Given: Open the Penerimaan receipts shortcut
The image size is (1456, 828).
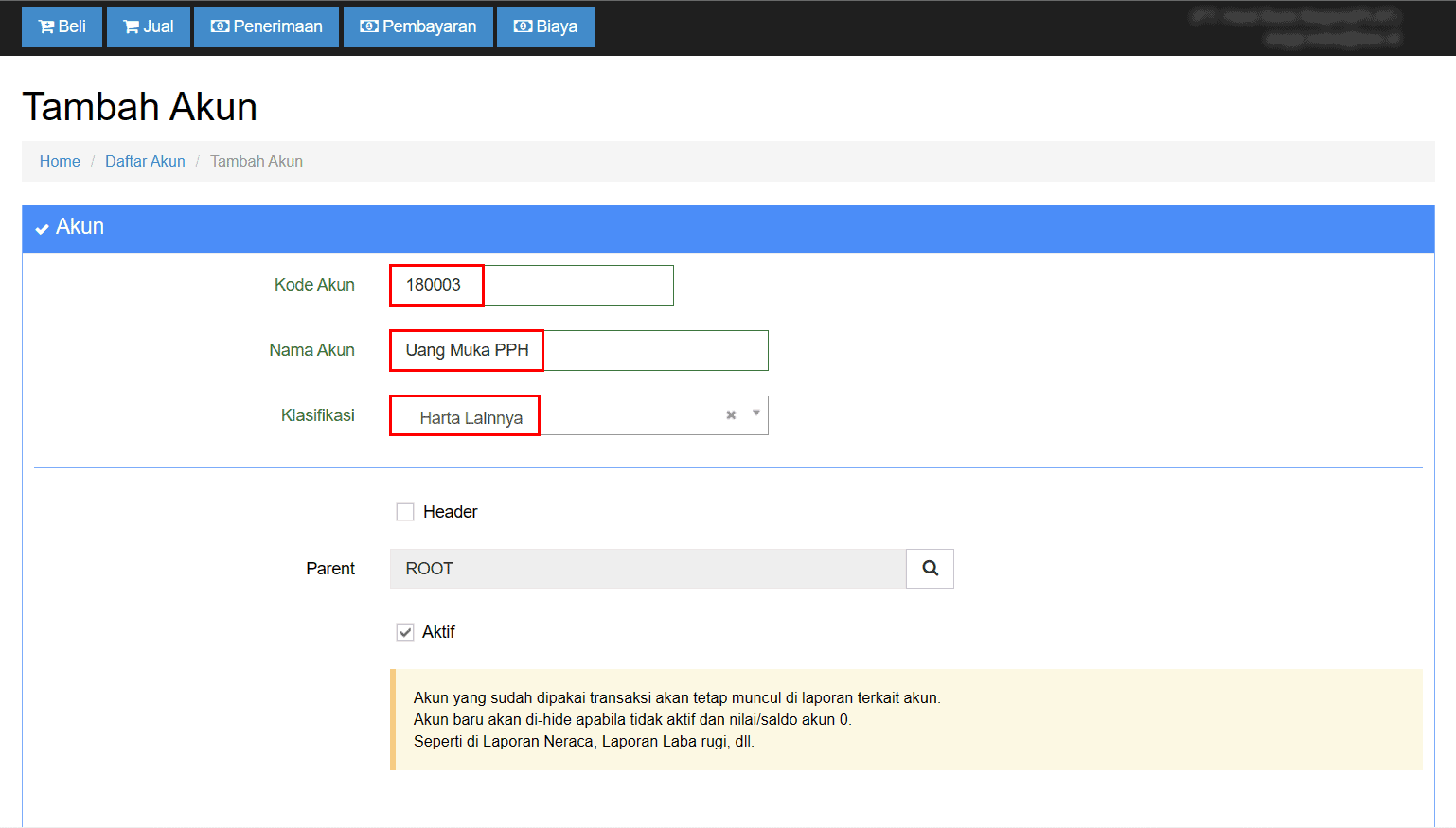Looking at the screenshot, I should click(266, 26).
